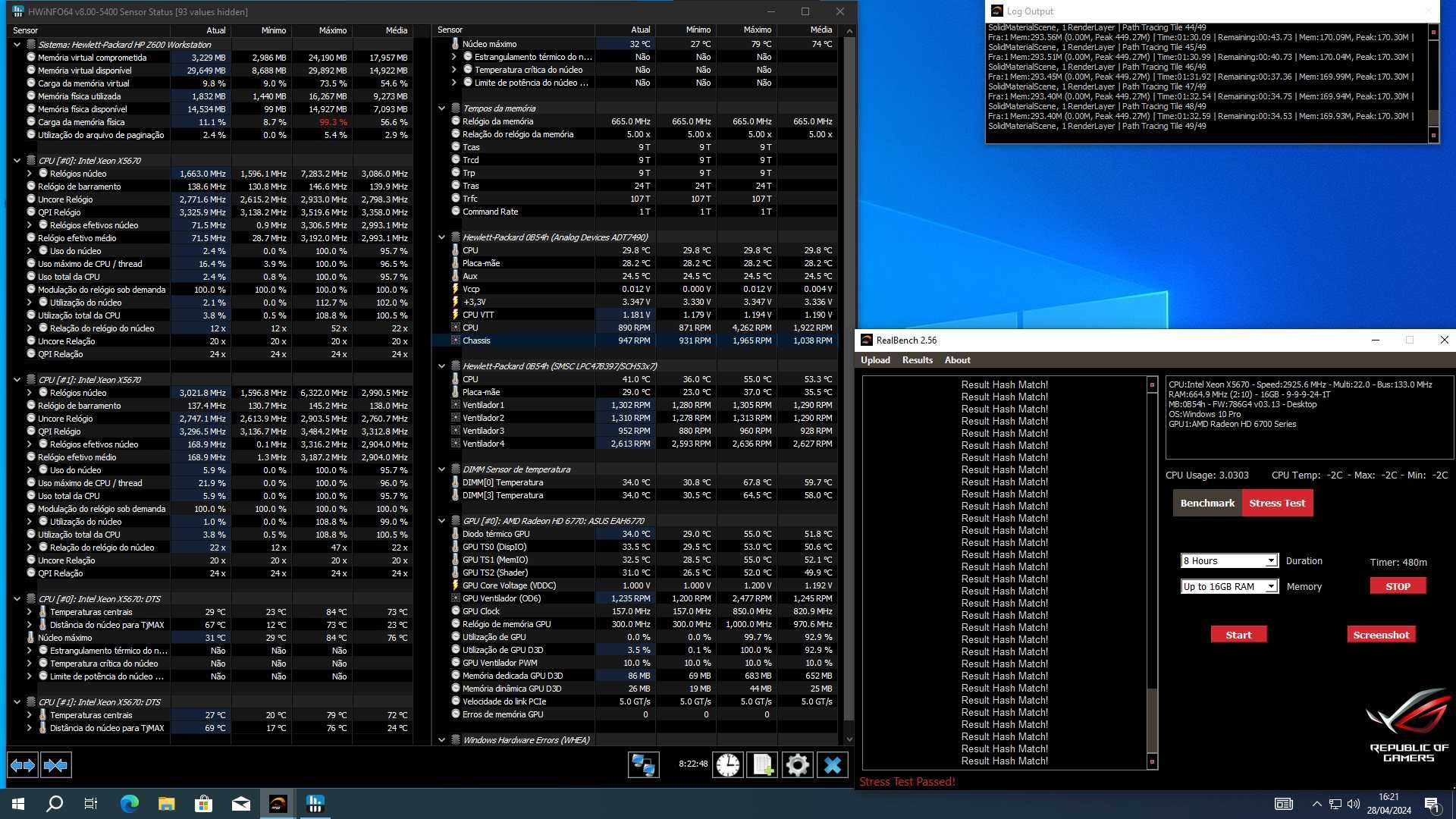Open File Explorer from the taskbar

pos(166,804)
